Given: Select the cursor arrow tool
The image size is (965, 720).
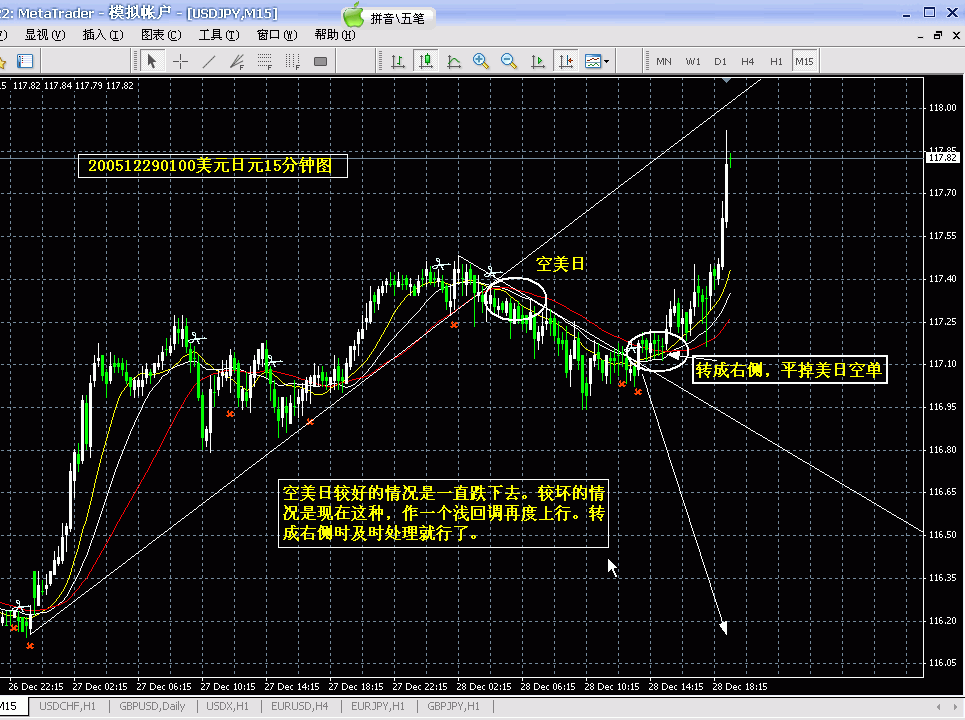Looking at the screenshot, I should [152, 61].
